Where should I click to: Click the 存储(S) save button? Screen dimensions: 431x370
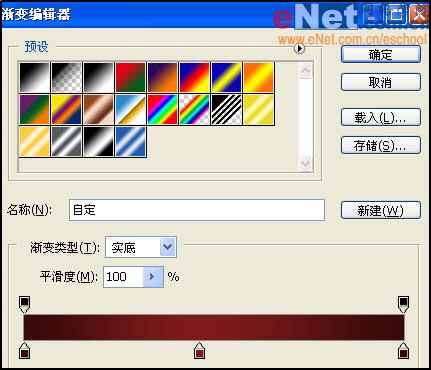tap(381, 145)
